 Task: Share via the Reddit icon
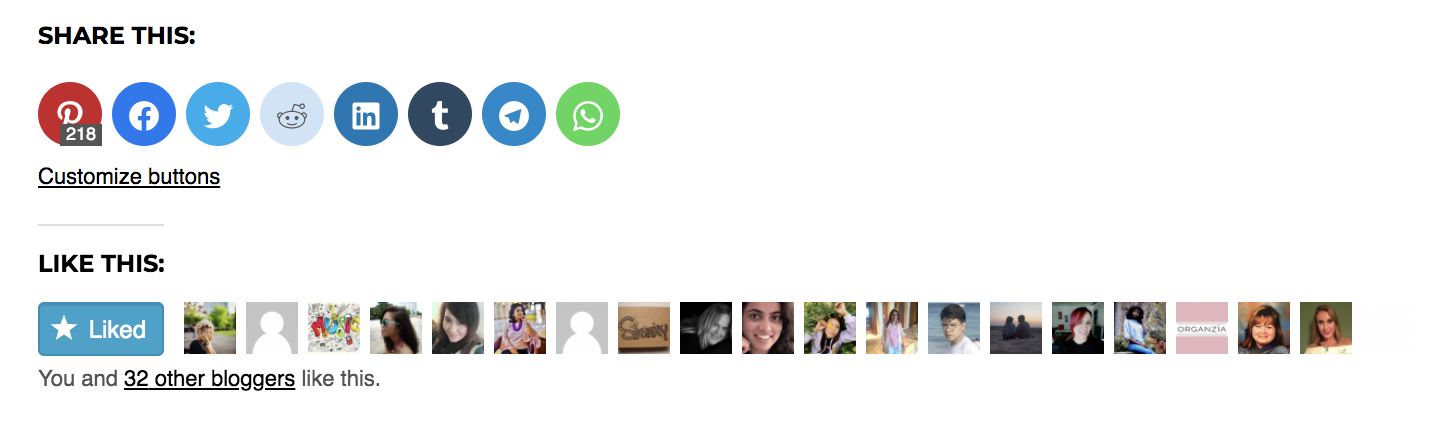[x=292, y=114]
